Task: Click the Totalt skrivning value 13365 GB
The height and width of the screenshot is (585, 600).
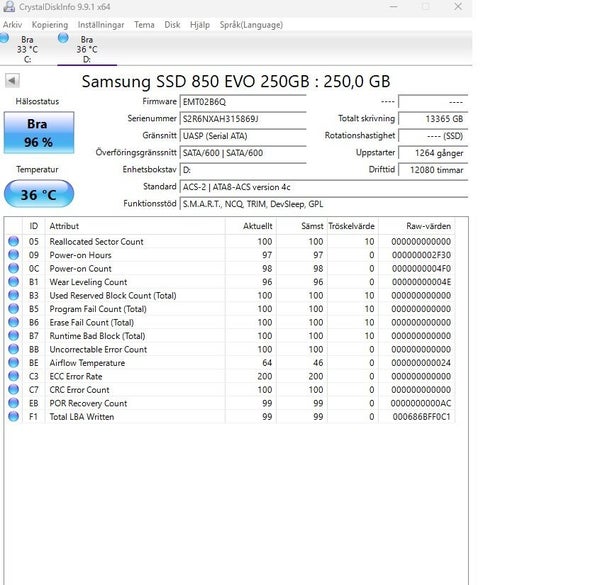Action: pos(433,119)
